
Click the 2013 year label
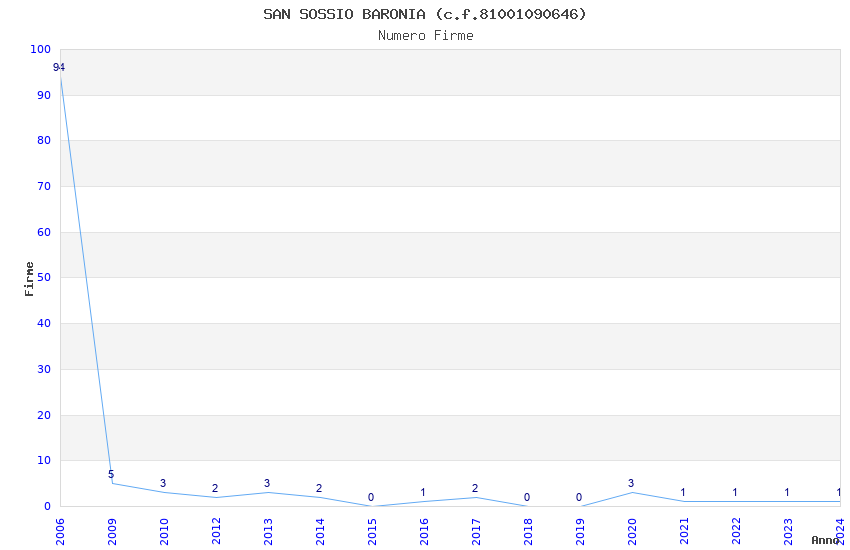(x=268, y=532)
